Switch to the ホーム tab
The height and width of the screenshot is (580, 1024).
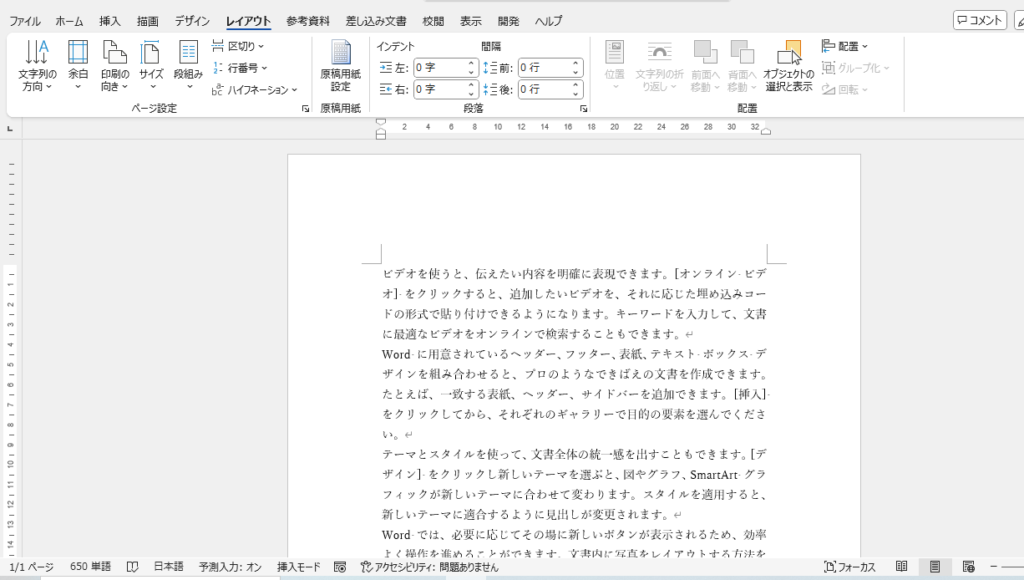point(69,21)
